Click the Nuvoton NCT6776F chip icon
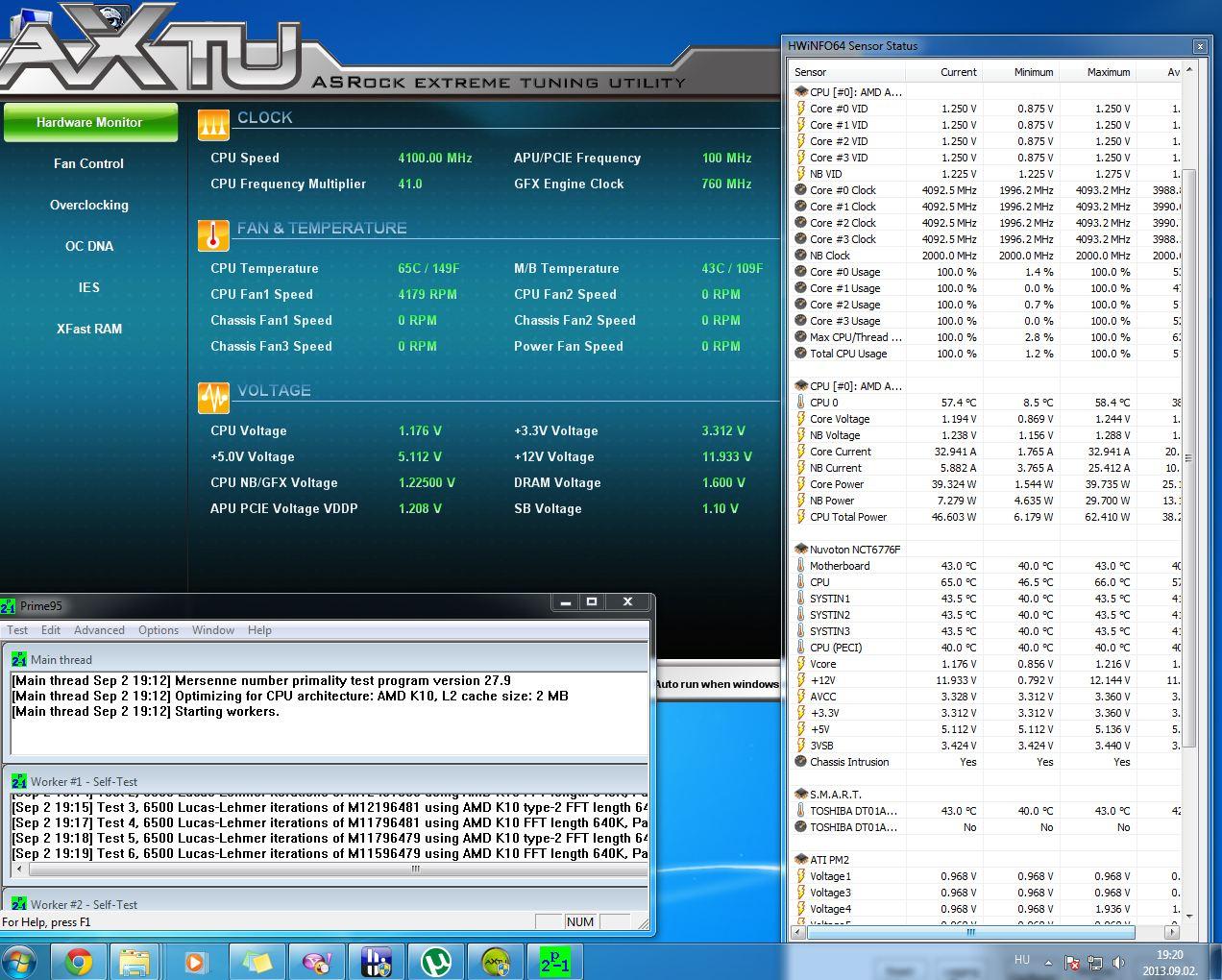This screenshot has width=1222, height=980. (800, 550)
